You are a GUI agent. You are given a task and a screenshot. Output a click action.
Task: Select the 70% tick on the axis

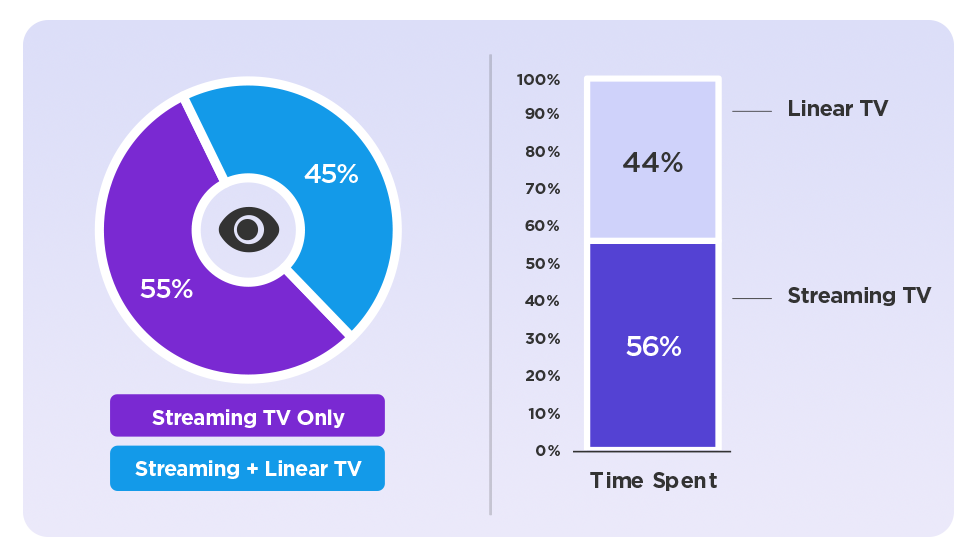(x=542, y=189)
